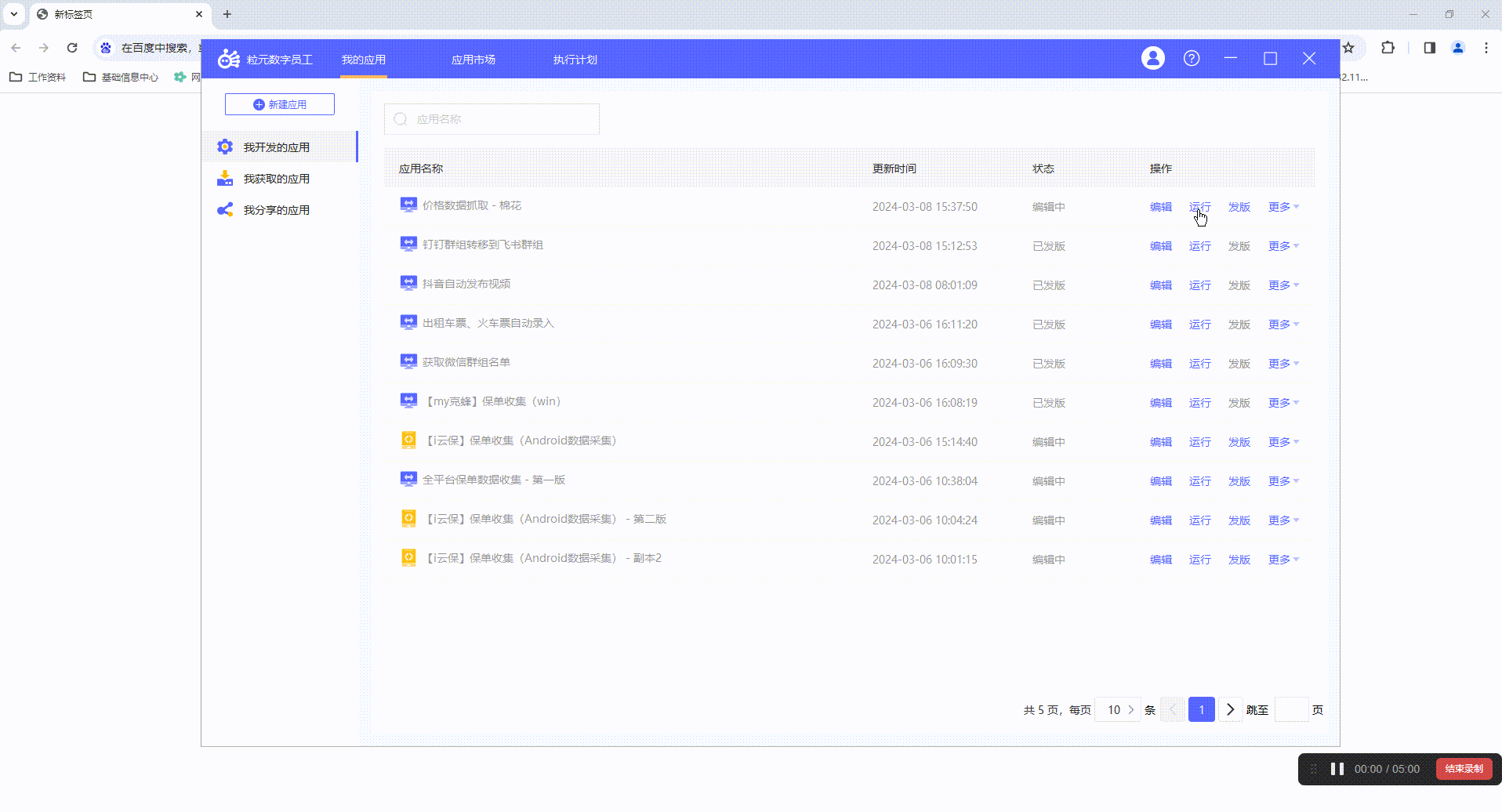Reload the browser page

[72, 48]
